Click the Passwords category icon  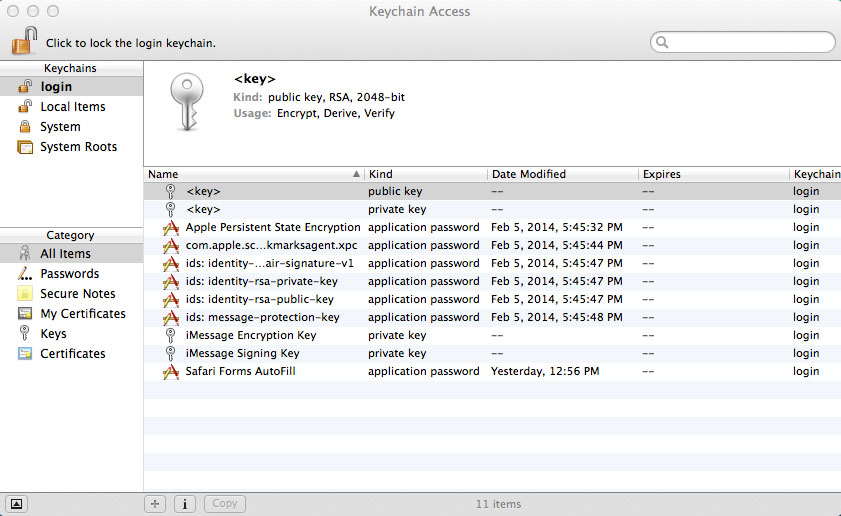tap(25, 274)
